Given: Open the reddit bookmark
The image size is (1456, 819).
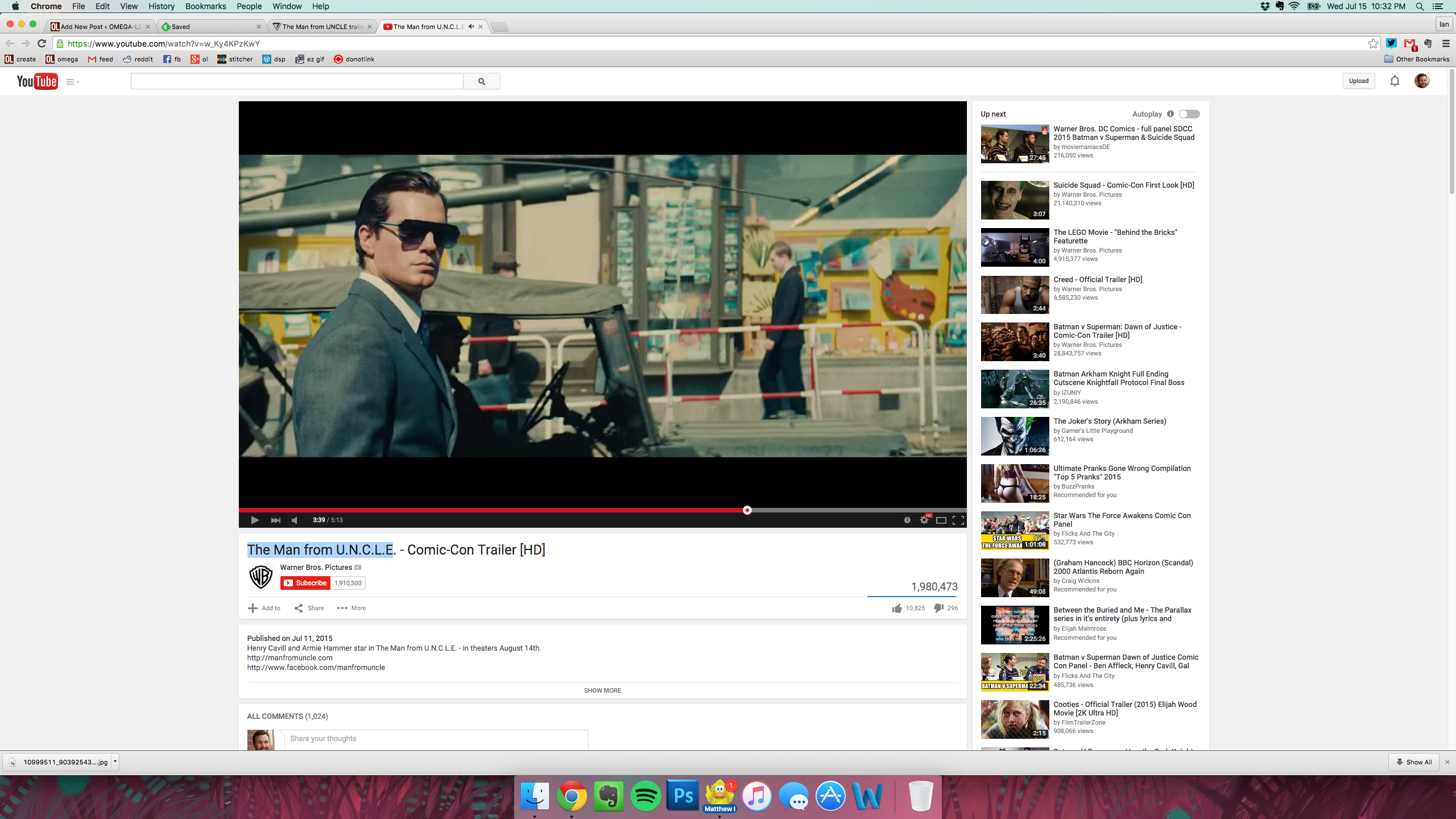Looking at the screenshot, I should 138,59.
